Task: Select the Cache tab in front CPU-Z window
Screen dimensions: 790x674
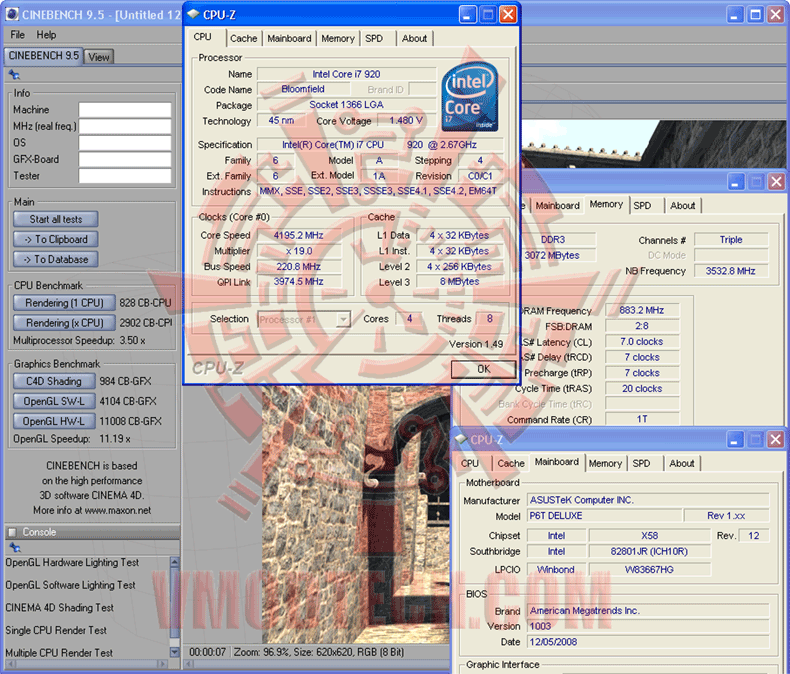Action: (243, 39)
